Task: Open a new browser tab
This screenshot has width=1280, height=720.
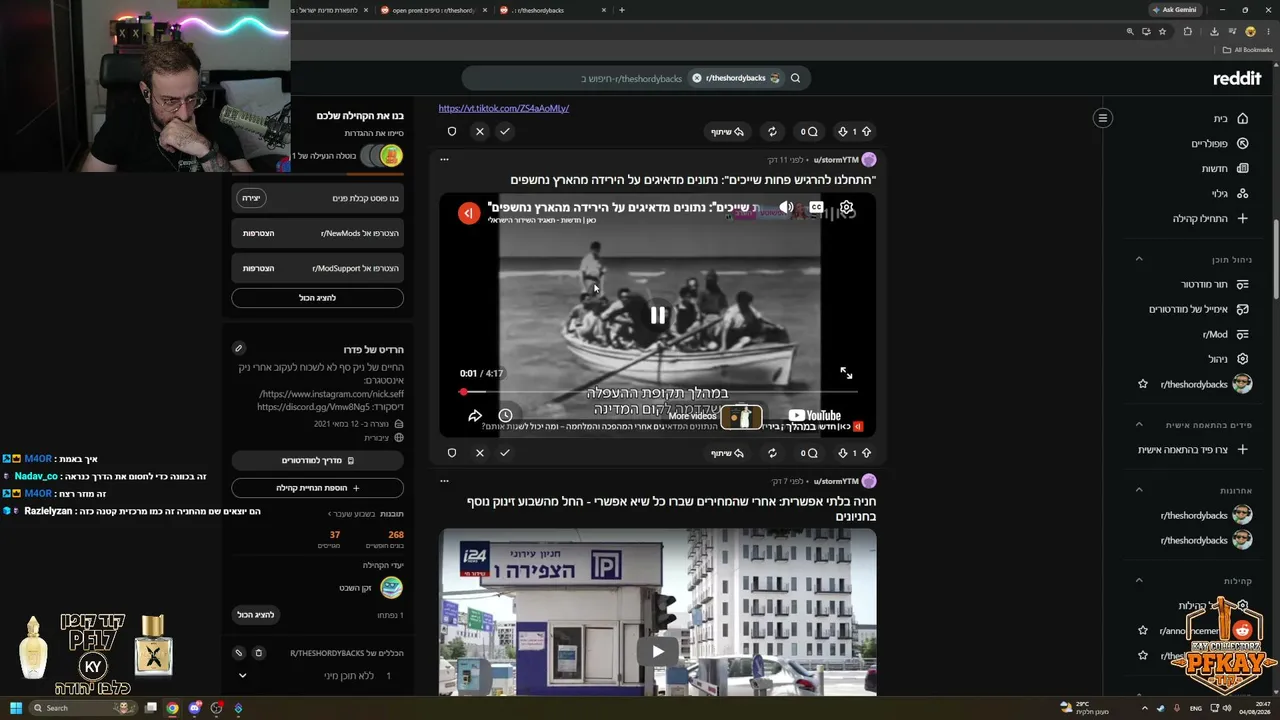Action: point(622,10)
